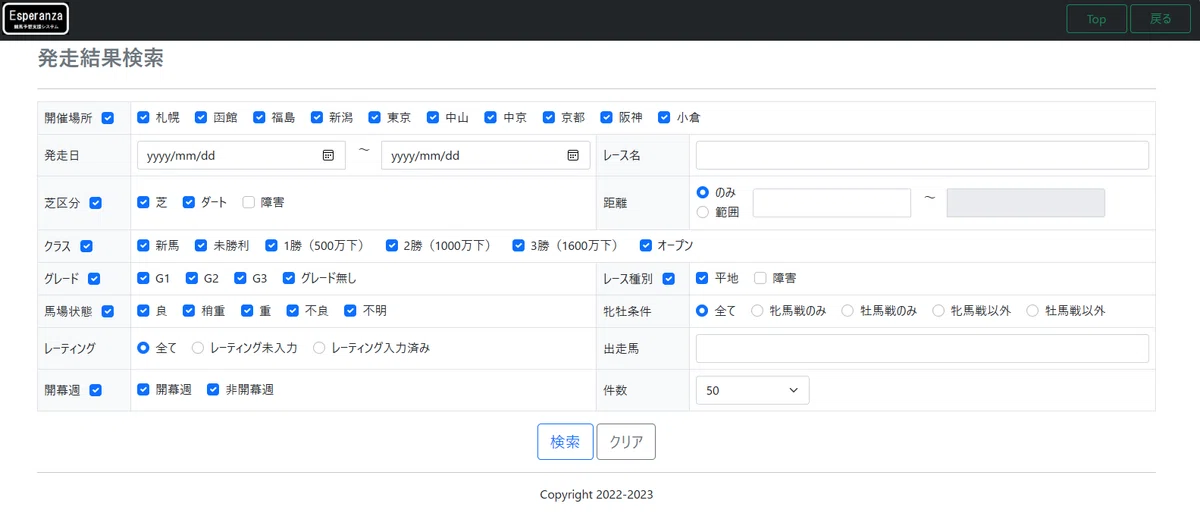Check the 障害 checkbox in レース種別 row

click(x=760, y=278)
